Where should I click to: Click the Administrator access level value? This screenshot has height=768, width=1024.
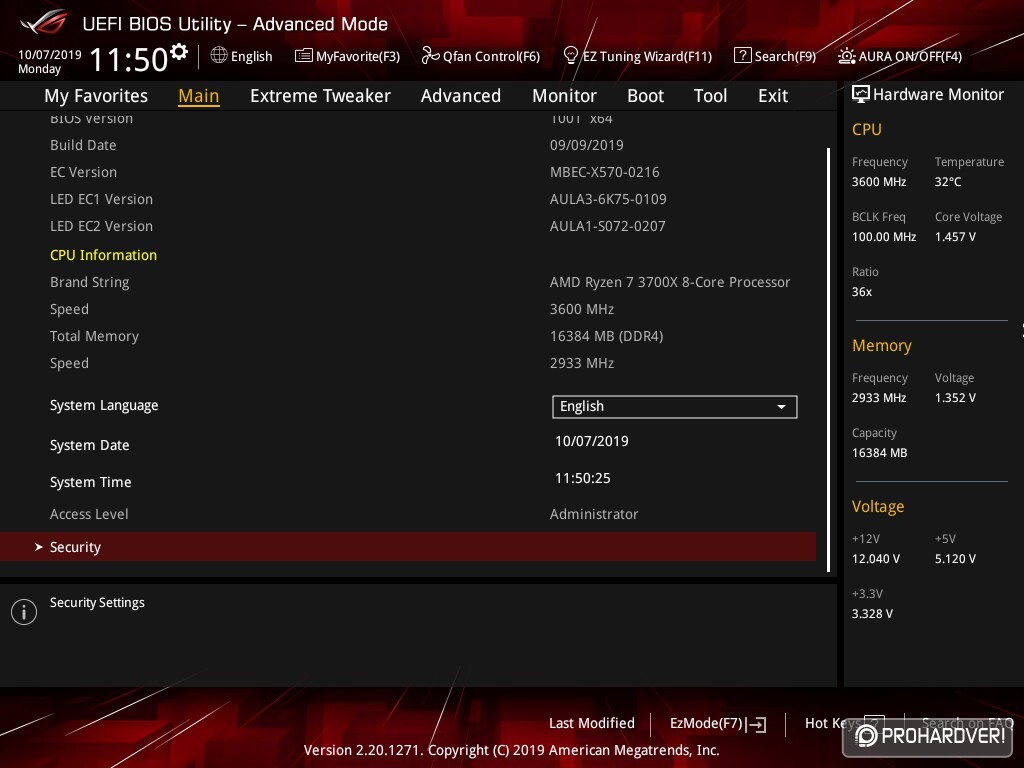[x=594, y=515]
